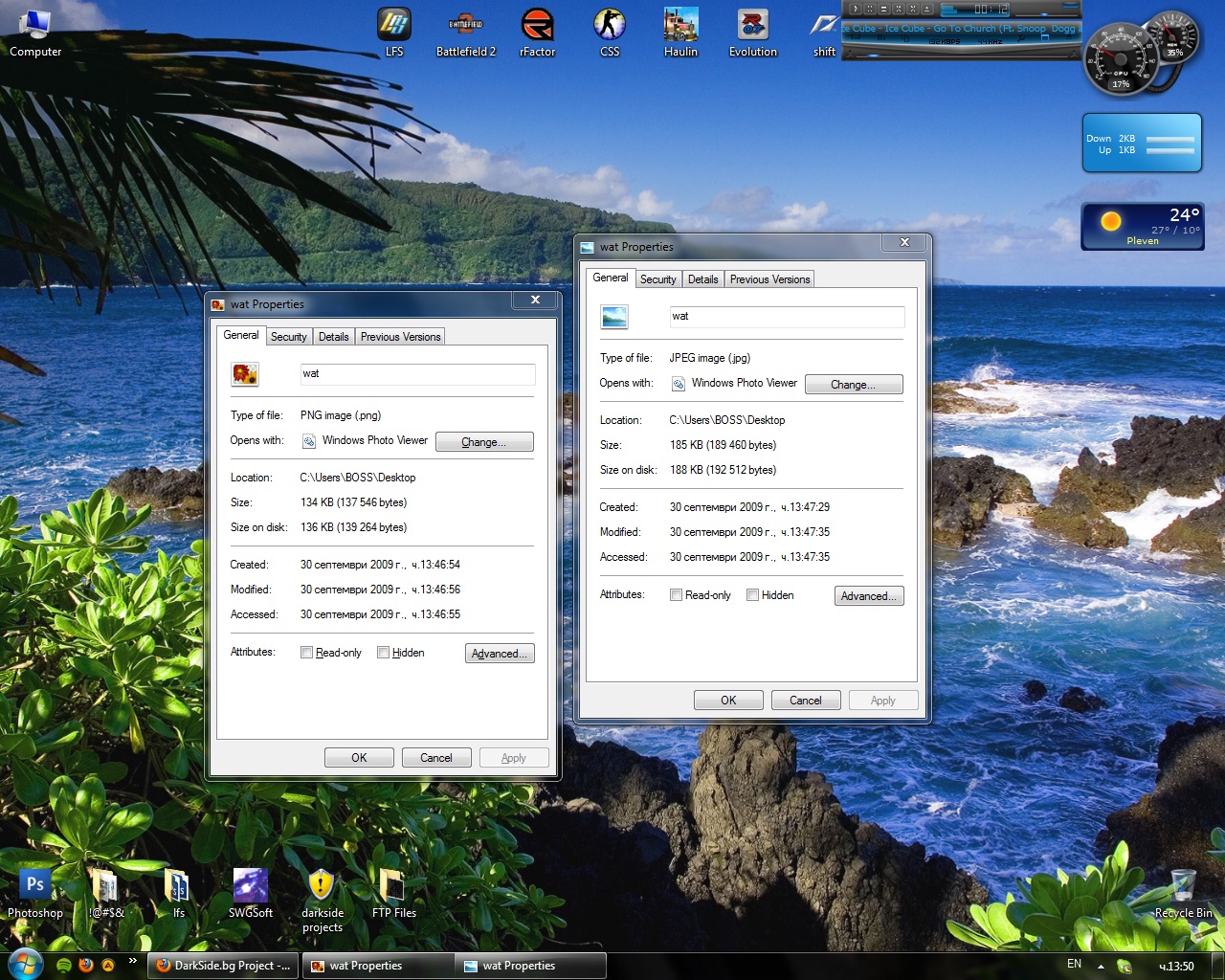Open the darkside projects folder
The width and height of the screenshot is (1225, 980).
point(323,901)
